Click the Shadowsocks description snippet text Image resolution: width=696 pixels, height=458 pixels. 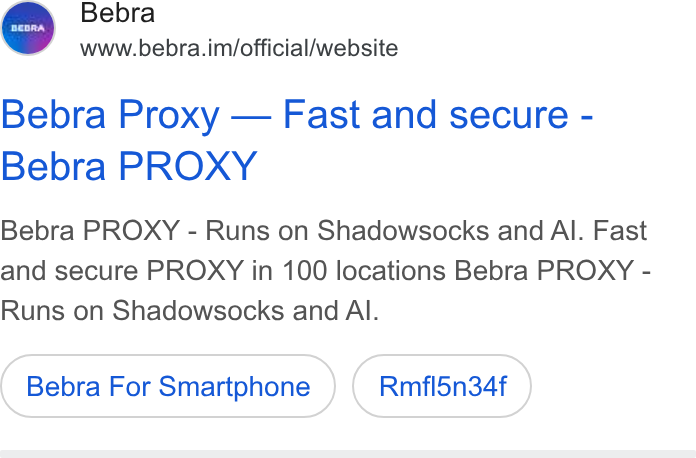click(325, 271)
